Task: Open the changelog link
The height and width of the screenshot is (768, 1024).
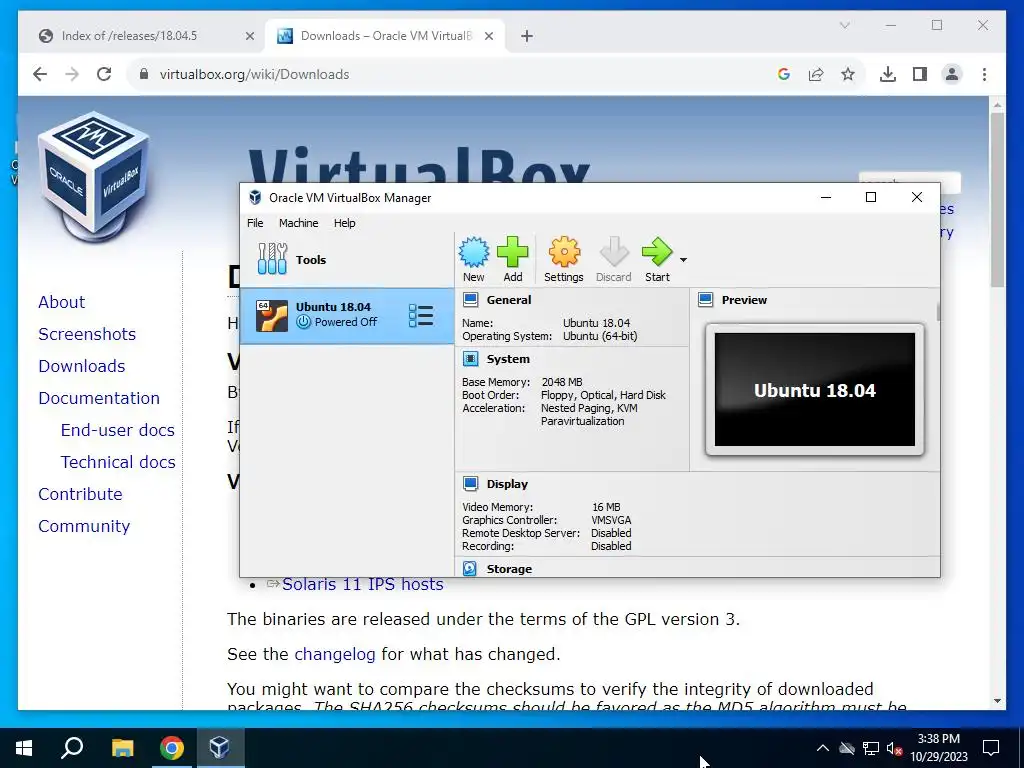Action: (334, 654)
